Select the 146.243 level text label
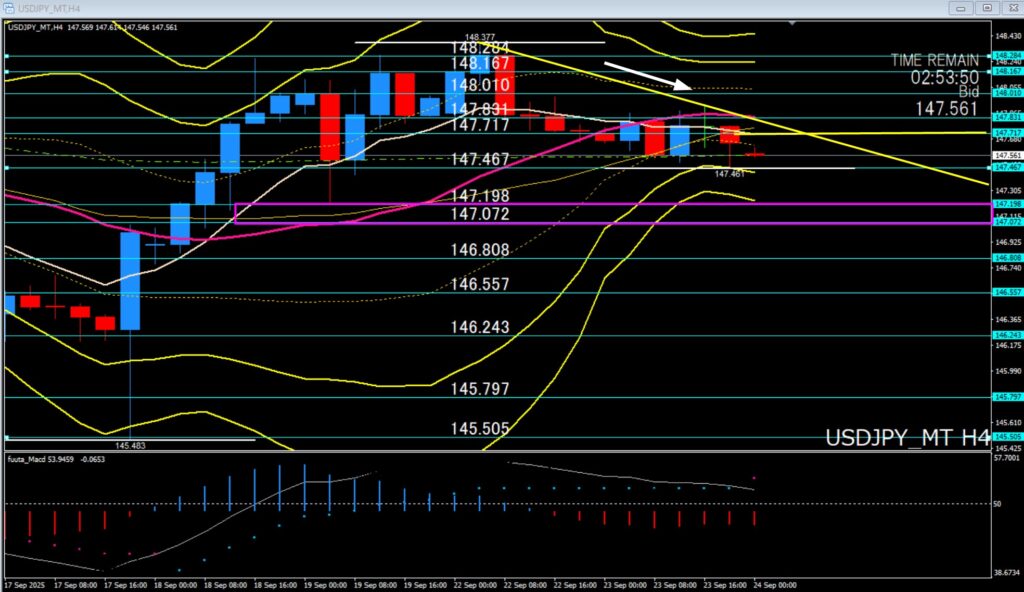 (x=480, y=327)
